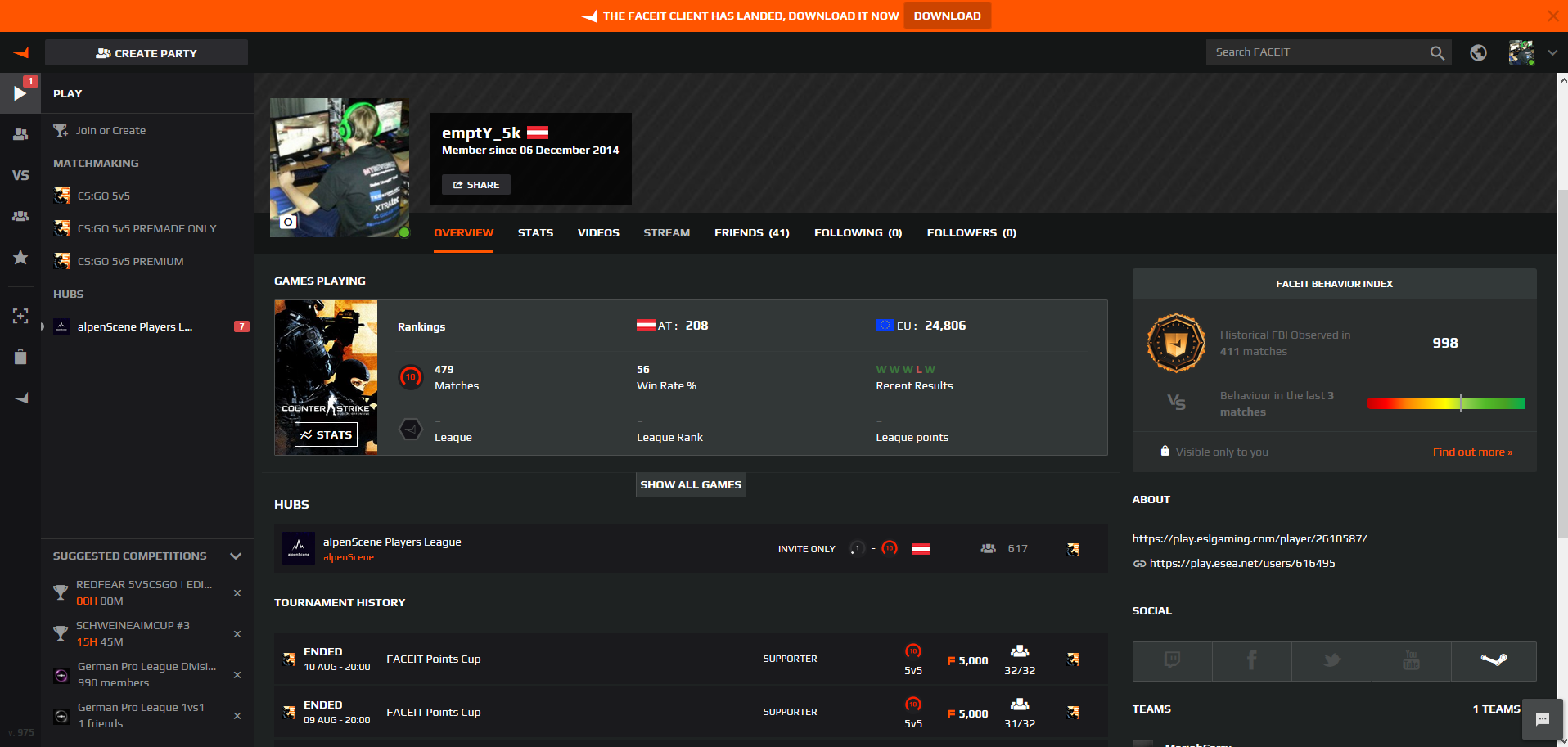Image resolution: width=1568 pixels, height=747 pixels.
Task: Expand the account menu chevron beside the avatar
Action: tap(1552, 52)
